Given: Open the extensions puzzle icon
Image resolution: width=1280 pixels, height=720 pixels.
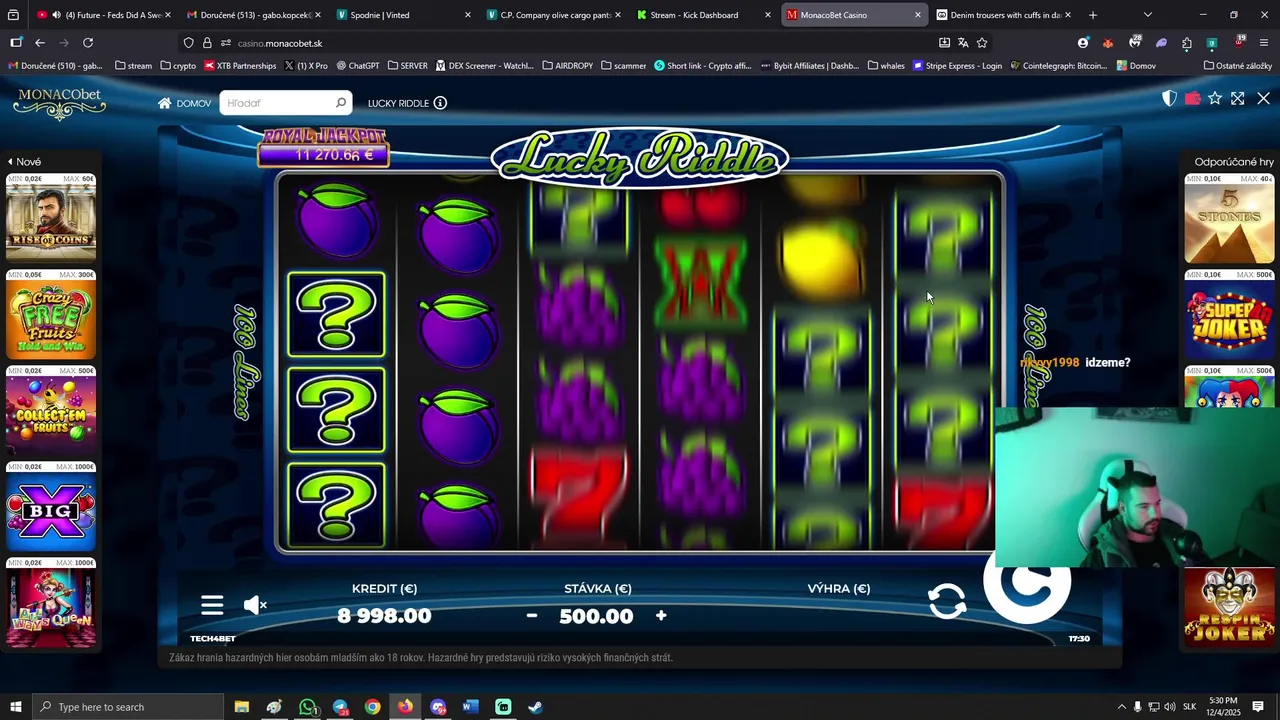Looking at the screenshot, I should [x=1186, y=43].
